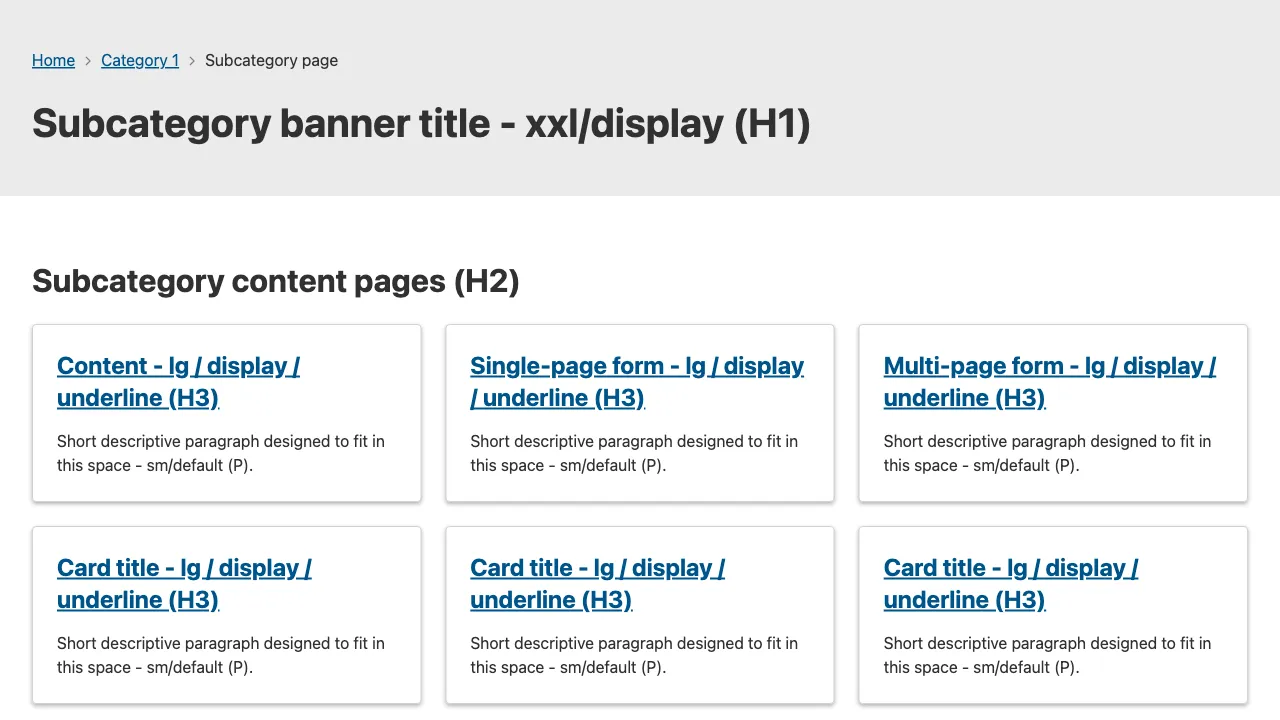Open the Multi-page form card link
The image size is (1280, 720).
pyautogui.click(x=1049, y=366)
